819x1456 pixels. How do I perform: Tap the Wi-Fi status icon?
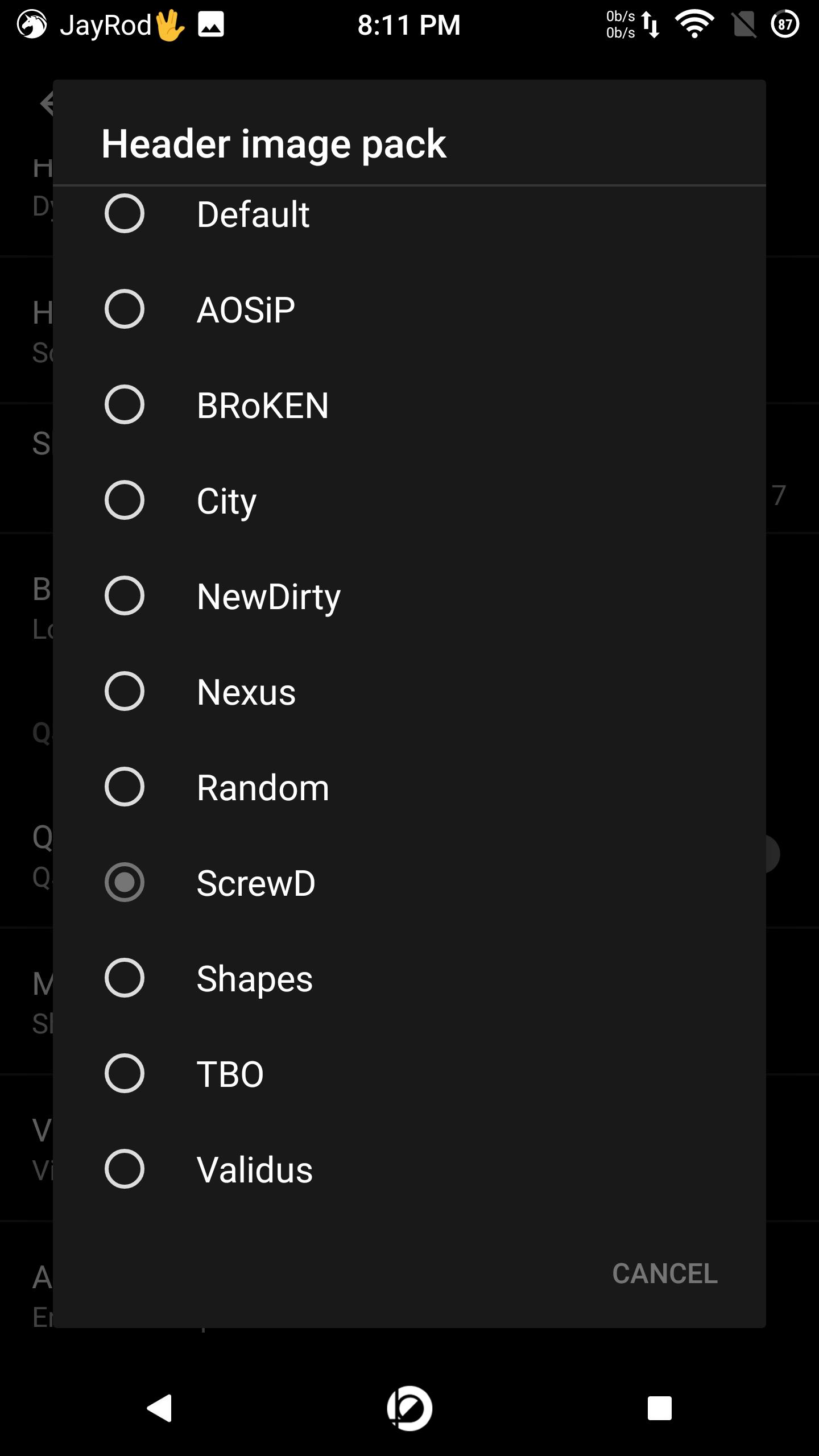[694, 24]
